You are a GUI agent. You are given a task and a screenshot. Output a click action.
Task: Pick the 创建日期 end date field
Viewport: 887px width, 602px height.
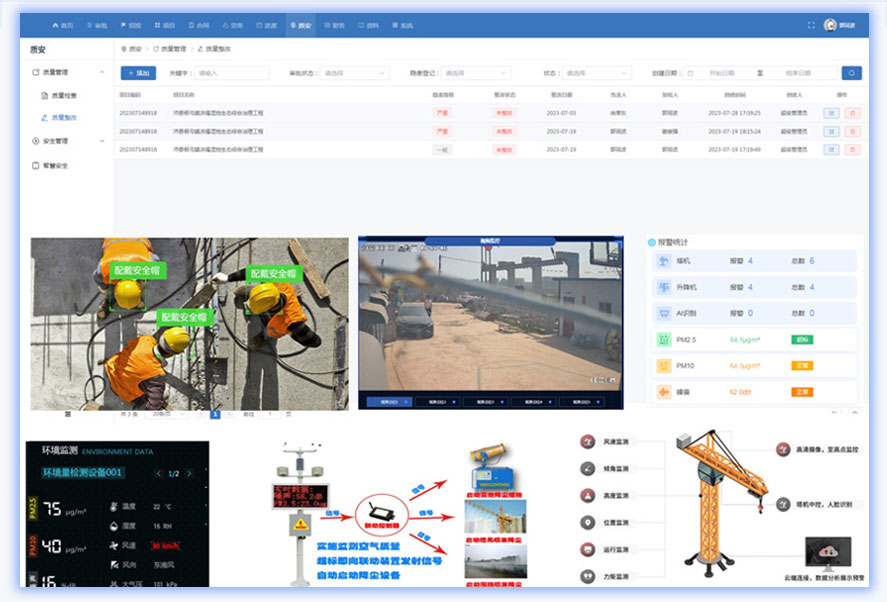click(798, 73)
